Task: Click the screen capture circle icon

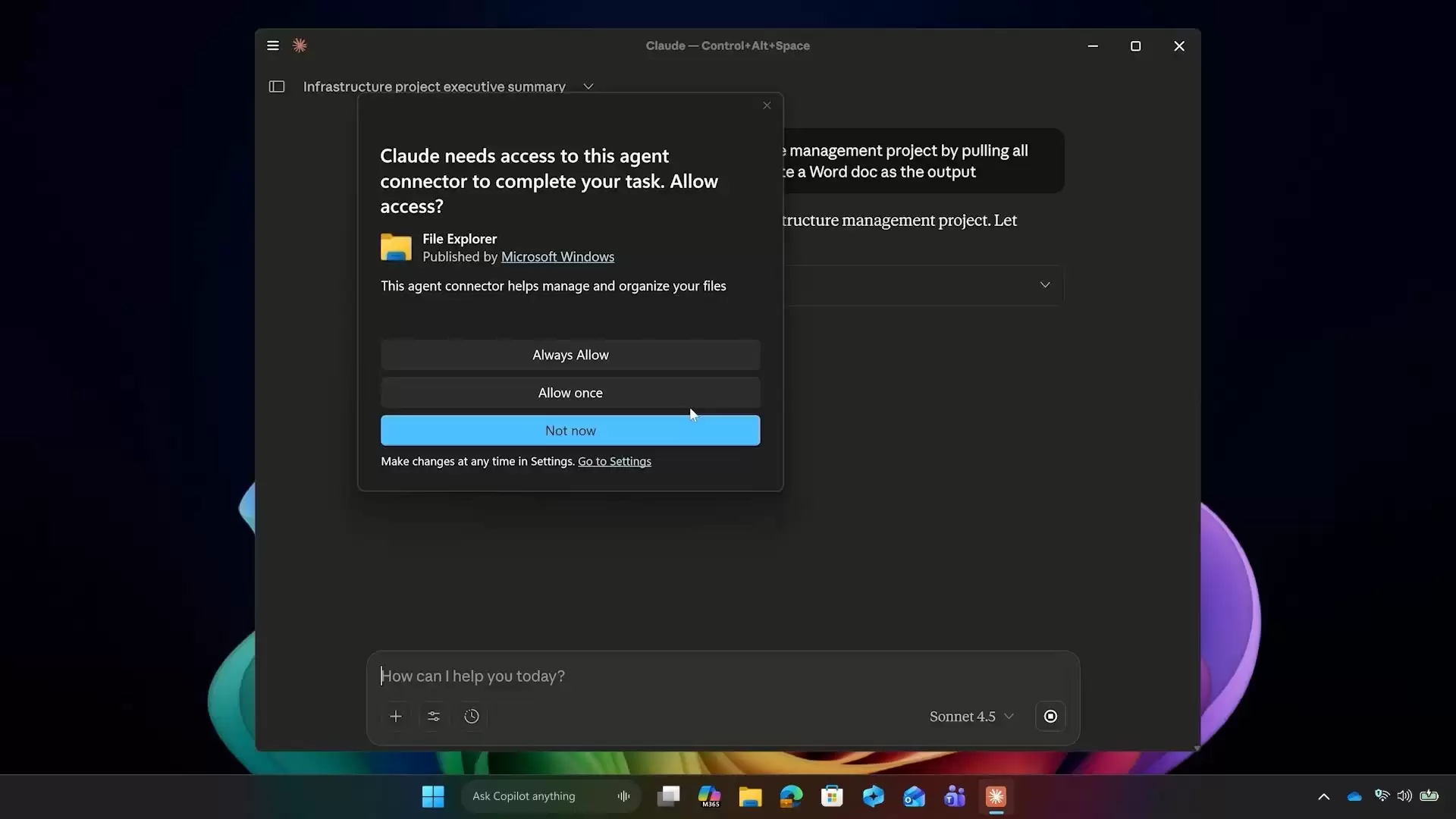Action: [1050, 716]
